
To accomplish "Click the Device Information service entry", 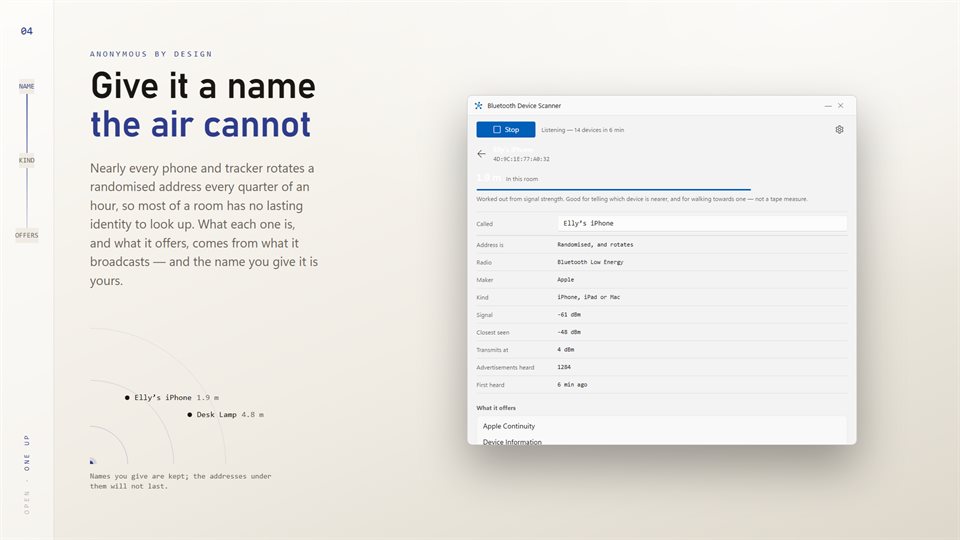I will coord(662,441).
